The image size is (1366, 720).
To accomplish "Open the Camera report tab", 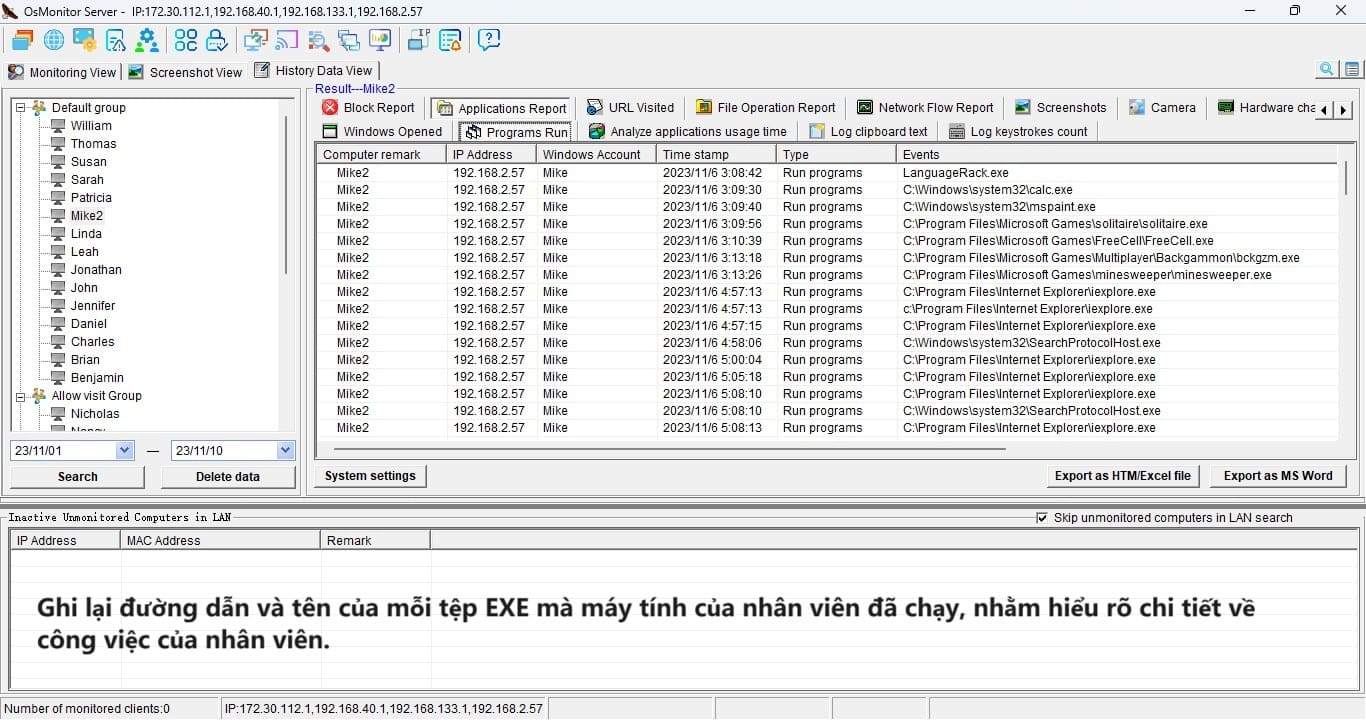I will click(x=1163, y=108).
